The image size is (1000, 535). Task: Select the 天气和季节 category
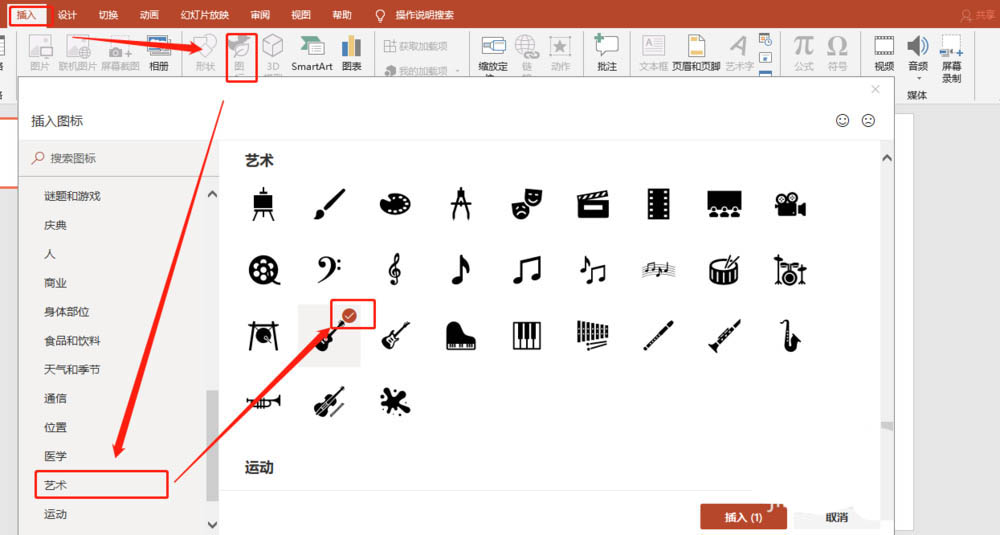(72, 369)
